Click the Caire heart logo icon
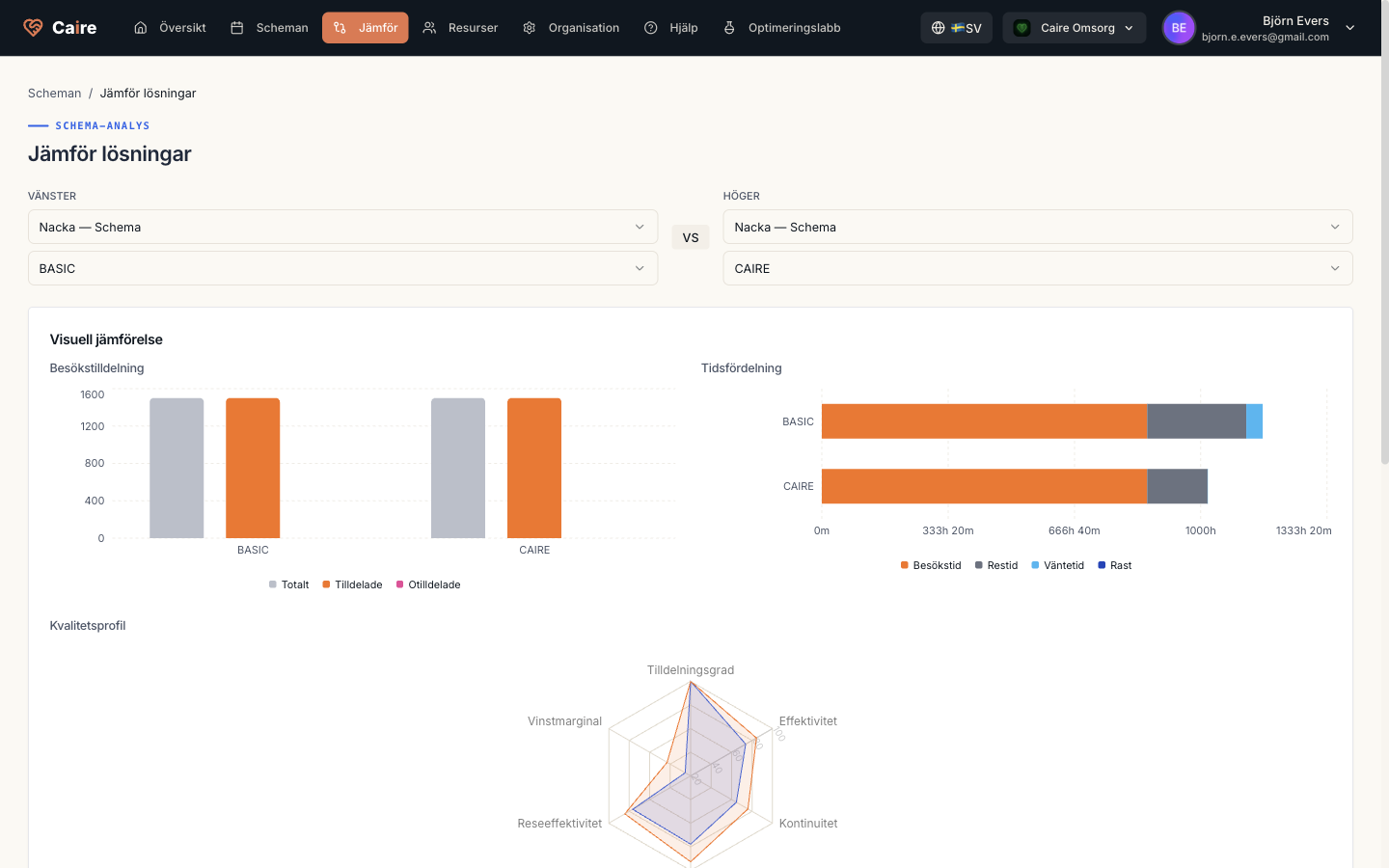 pyautogui.click(x=34, y=28)
